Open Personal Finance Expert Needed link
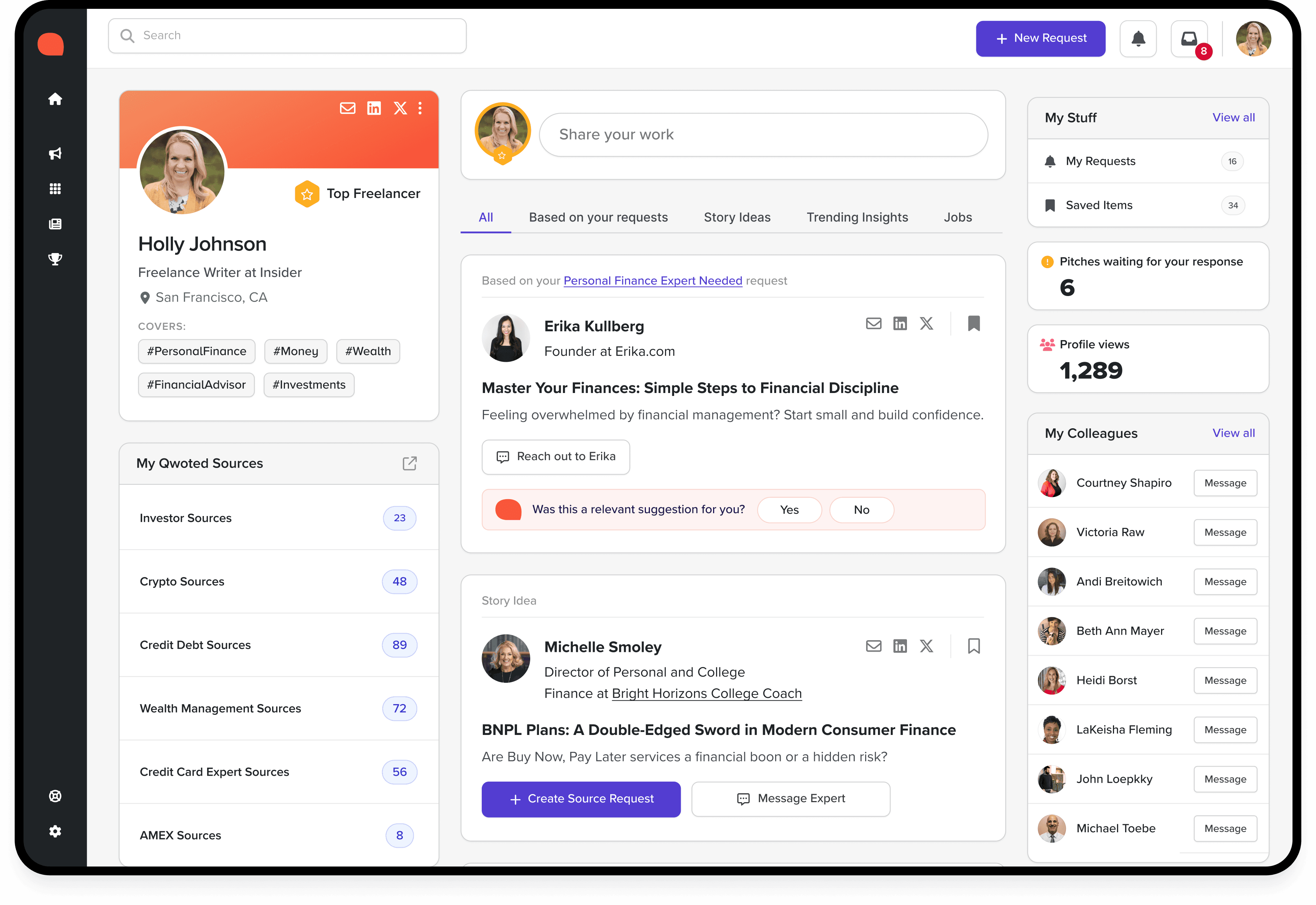This screenshot has height=905, width=1316. point(652,281)
